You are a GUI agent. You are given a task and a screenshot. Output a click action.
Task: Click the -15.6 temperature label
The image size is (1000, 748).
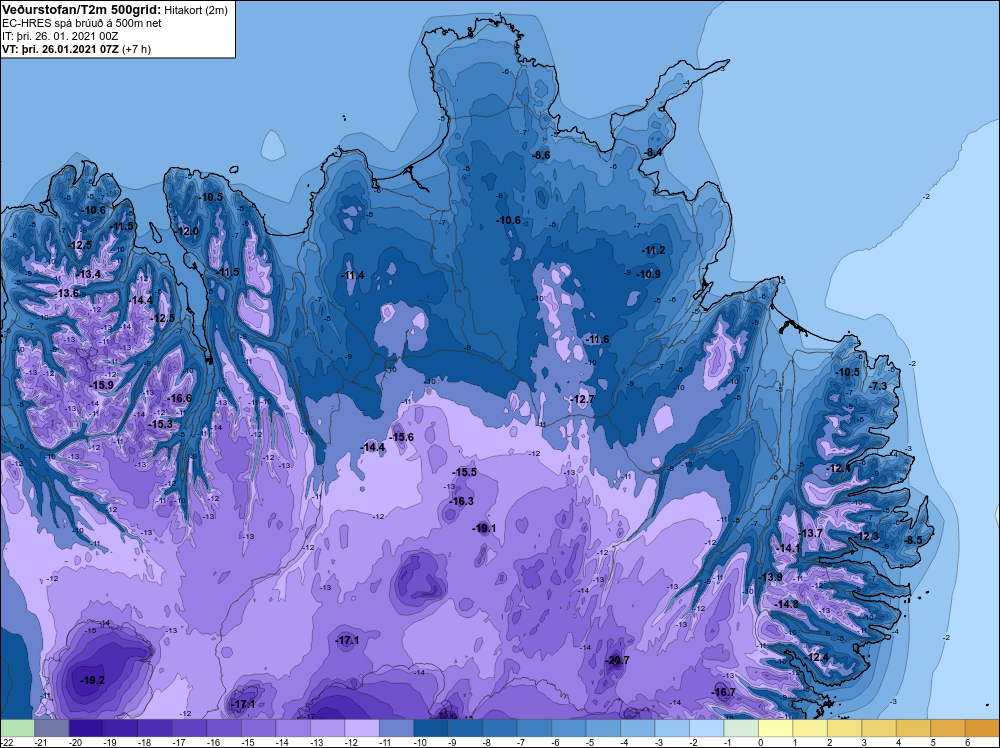tap(401, 437)
